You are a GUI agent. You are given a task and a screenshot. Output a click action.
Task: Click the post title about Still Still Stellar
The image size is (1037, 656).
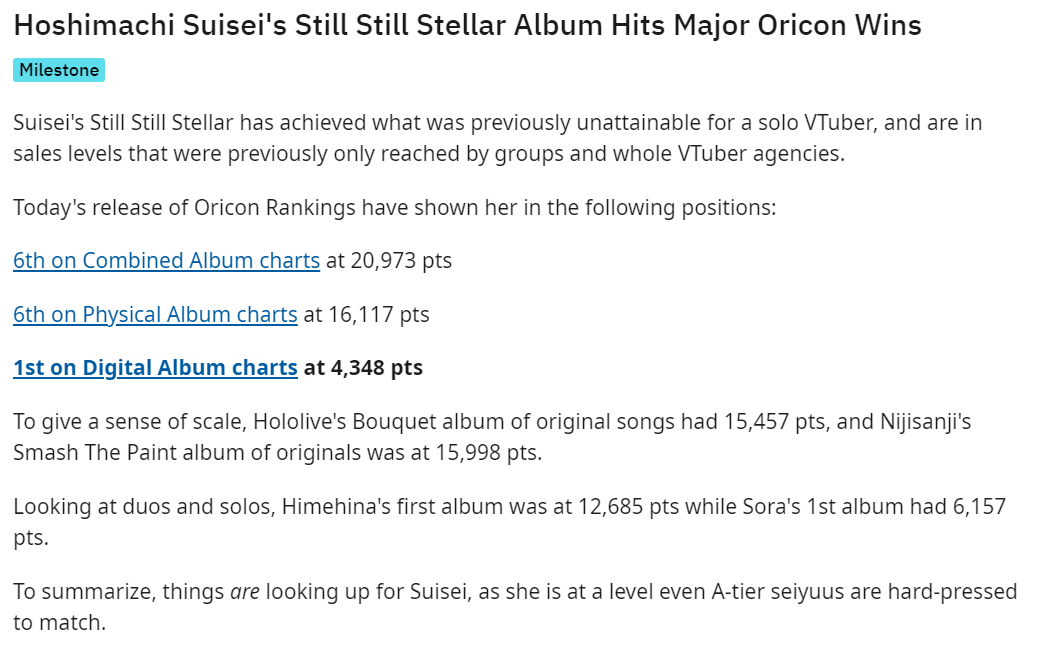click(x=468, y=25)
